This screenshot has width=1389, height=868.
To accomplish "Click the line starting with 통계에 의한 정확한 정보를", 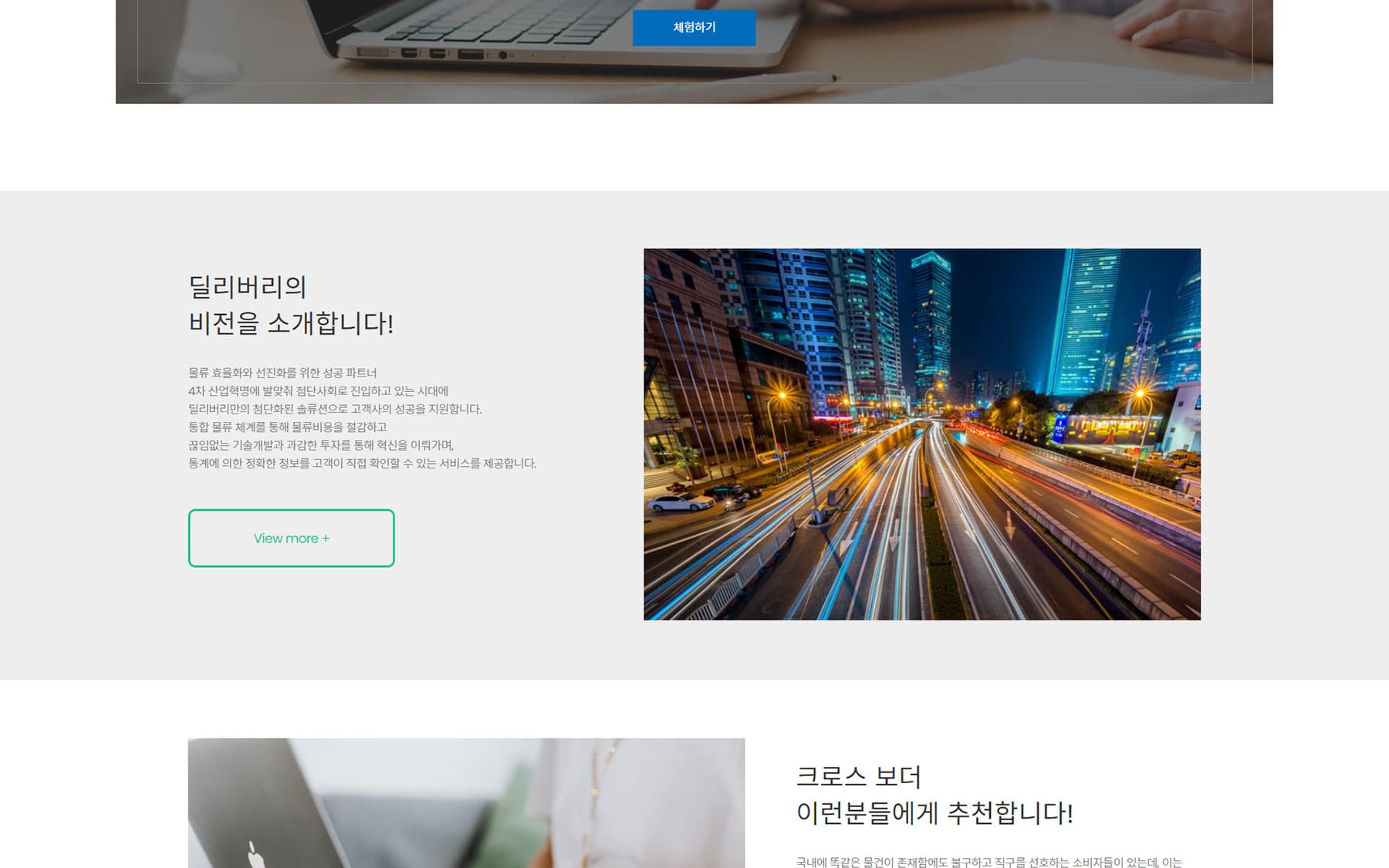I will [x=362, y=464].
